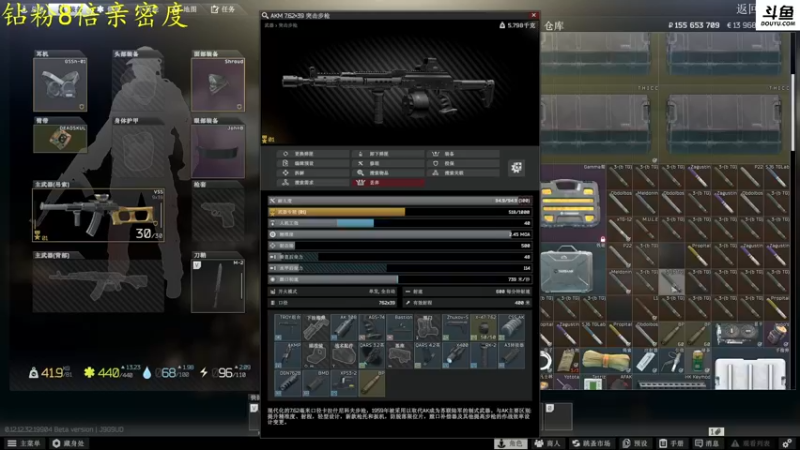800x450 pixels.
Task: Select the CSS AK part slot
Action: click(512, 328)
